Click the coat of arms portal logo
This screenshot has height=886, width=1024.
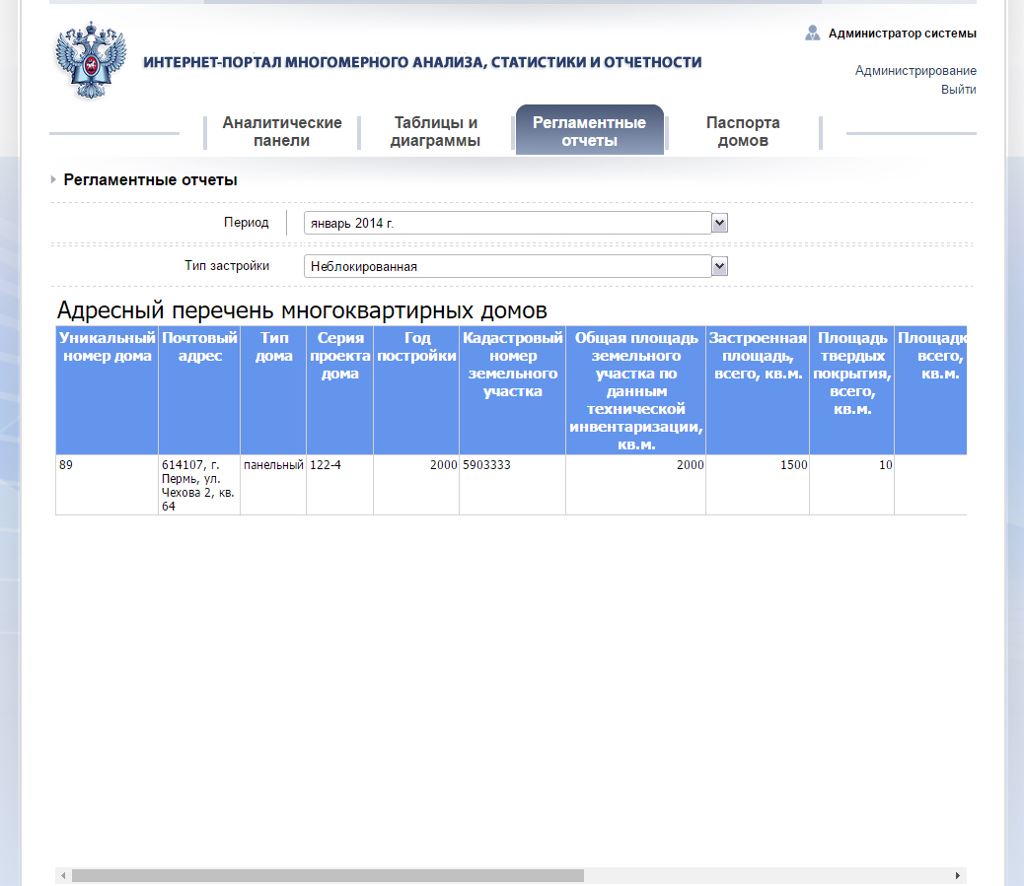pos(91,62)
